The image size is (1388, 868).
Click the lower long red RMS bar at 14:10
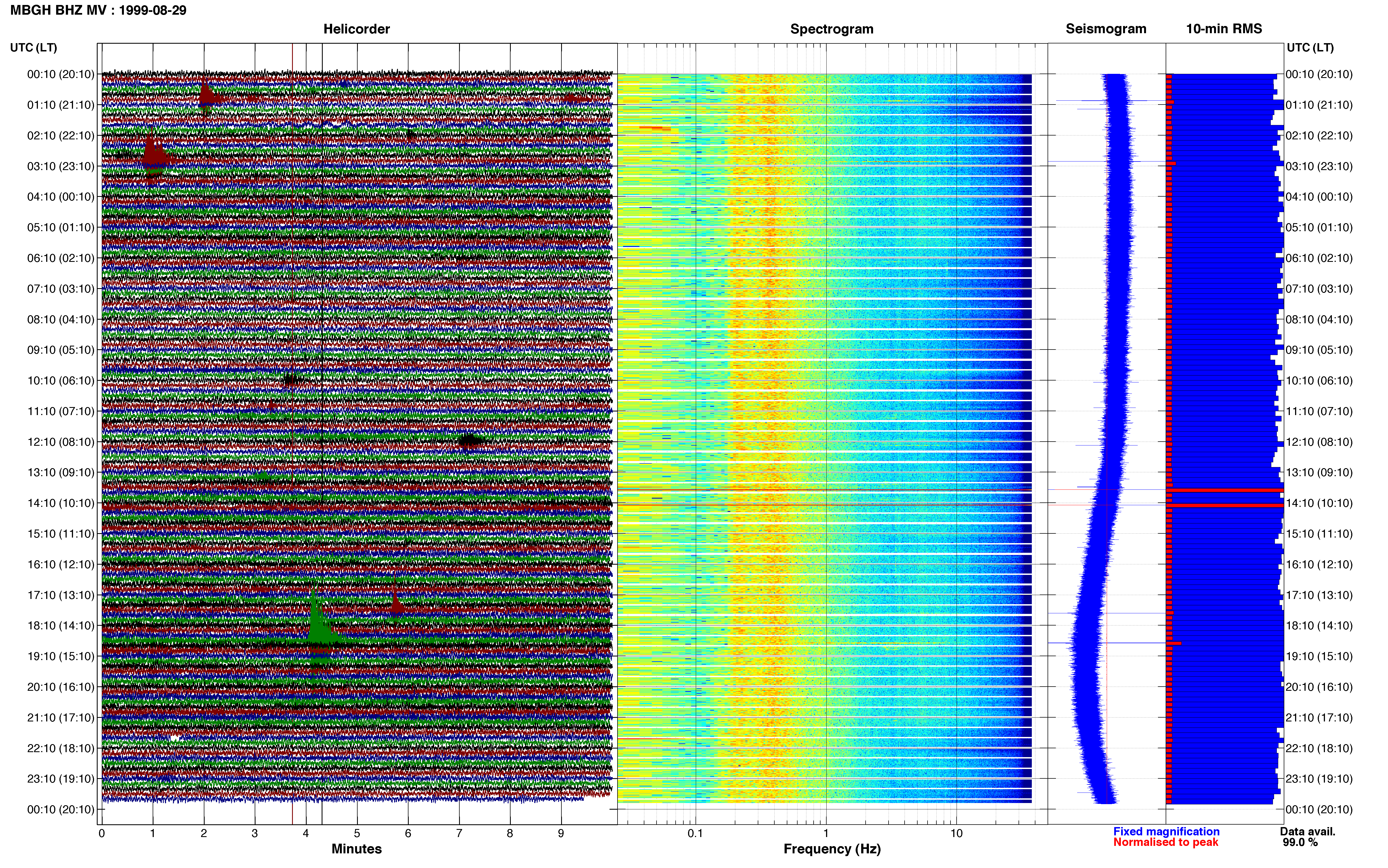(x=1226, y=505)
